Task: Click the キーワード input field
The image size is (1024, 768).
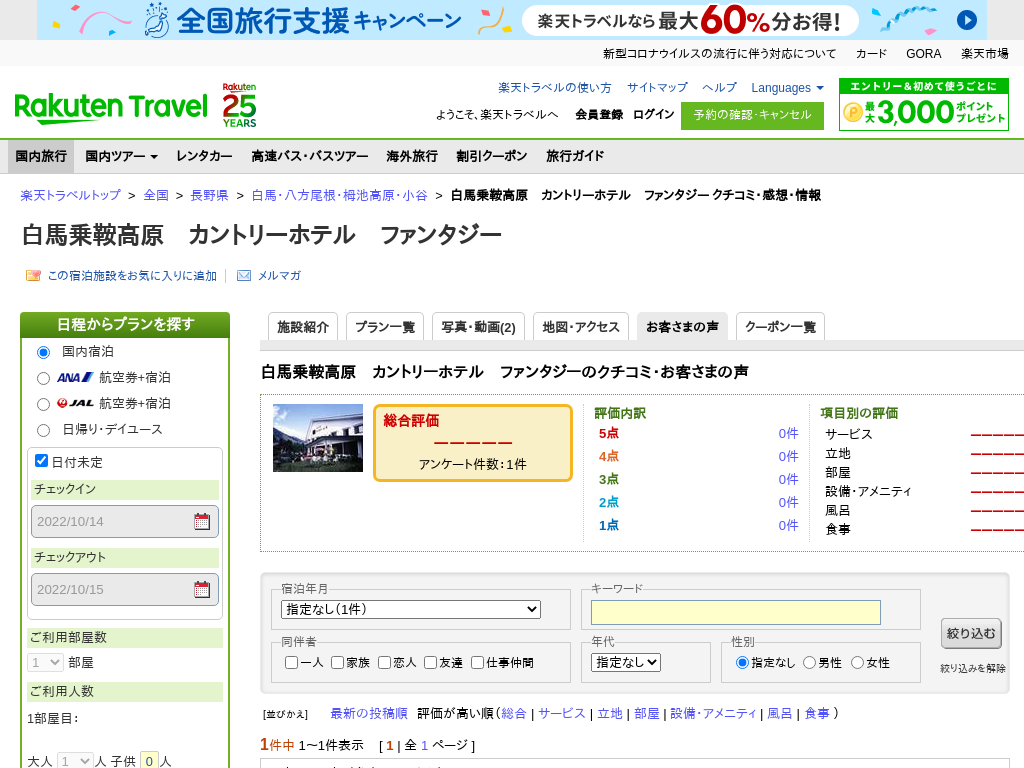Action: click(x=735, y=613)
